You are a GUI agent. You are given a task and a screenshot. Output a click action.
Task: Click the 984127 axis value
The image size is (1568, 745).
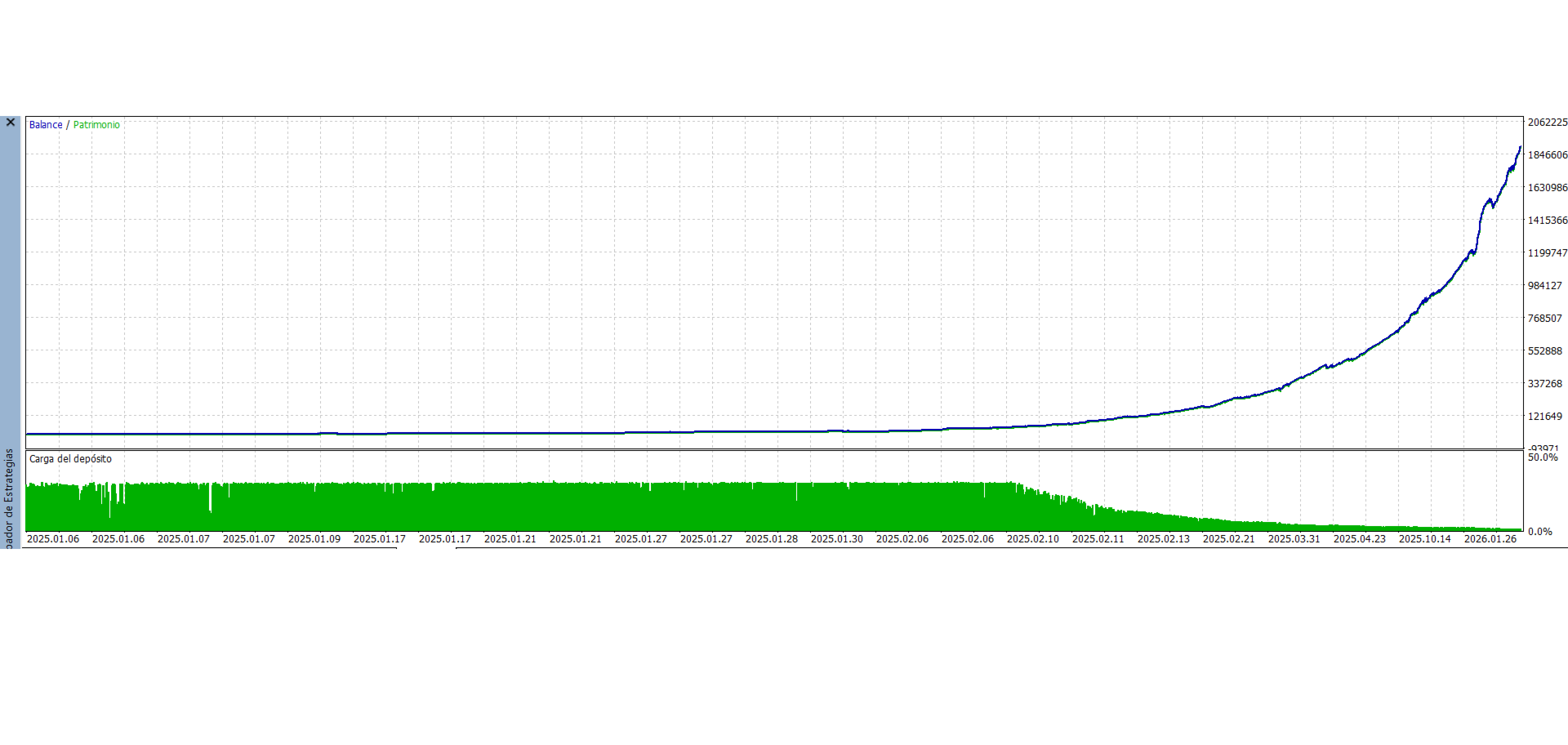click(1545, 286)
